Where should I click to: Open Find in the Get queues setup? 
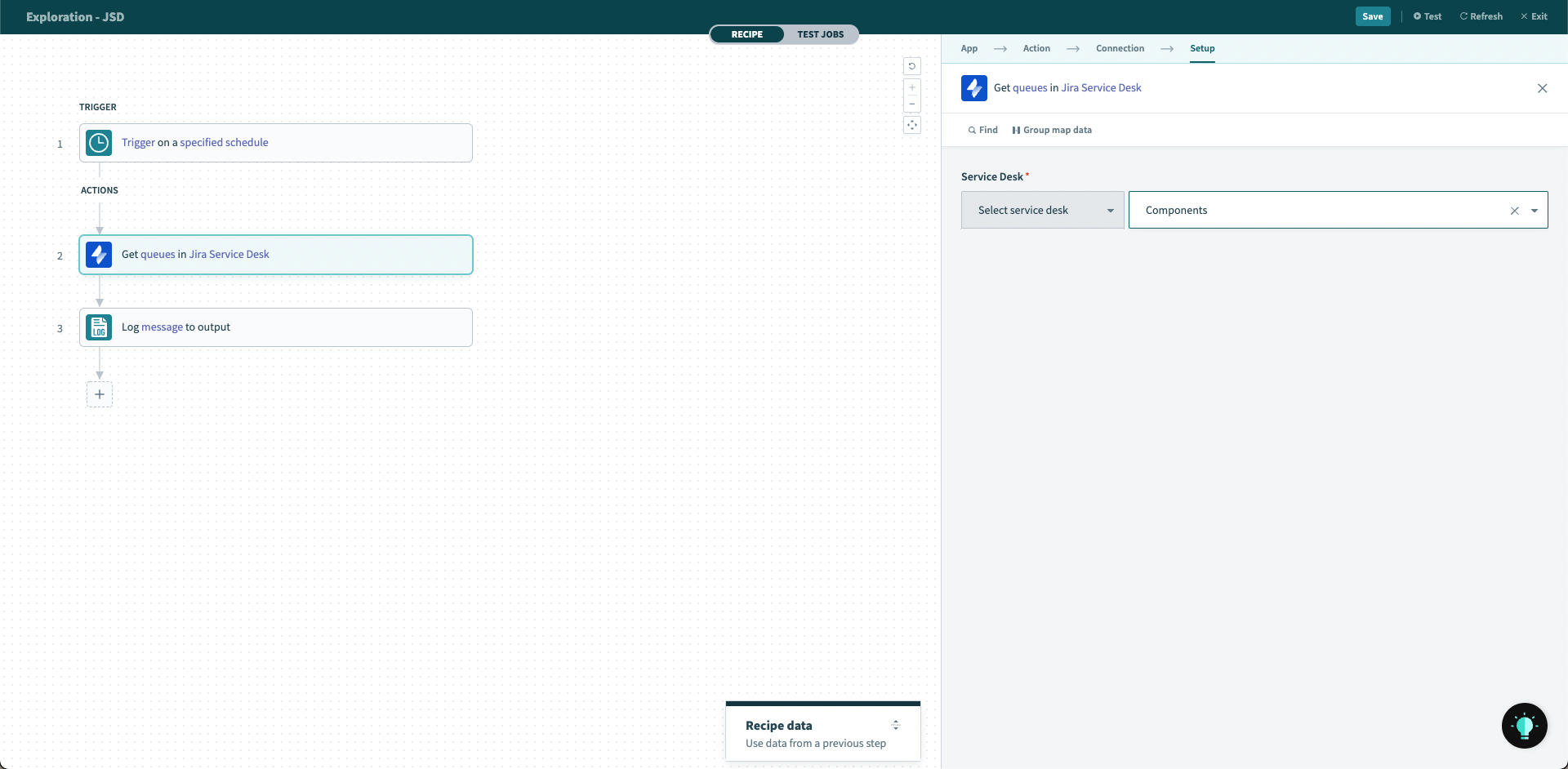(982, 129)
